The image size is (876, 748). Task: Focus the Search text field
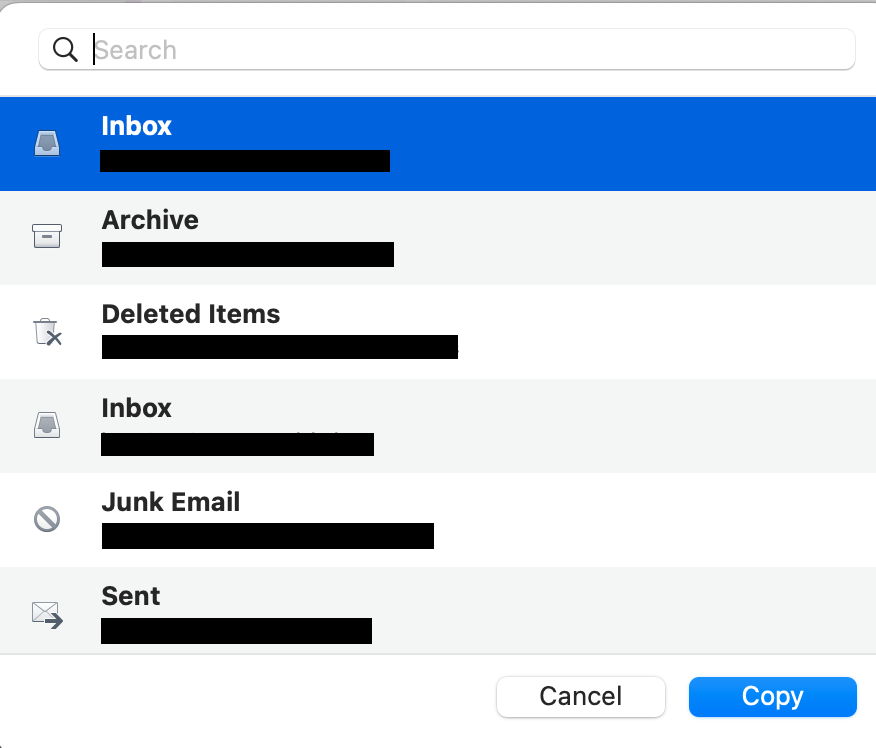[x=470, y=50]
